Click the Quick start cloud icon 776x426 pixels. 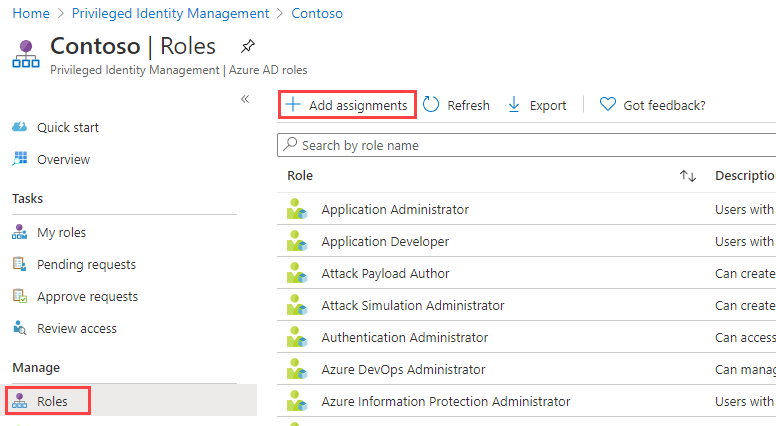coord(20,127)
